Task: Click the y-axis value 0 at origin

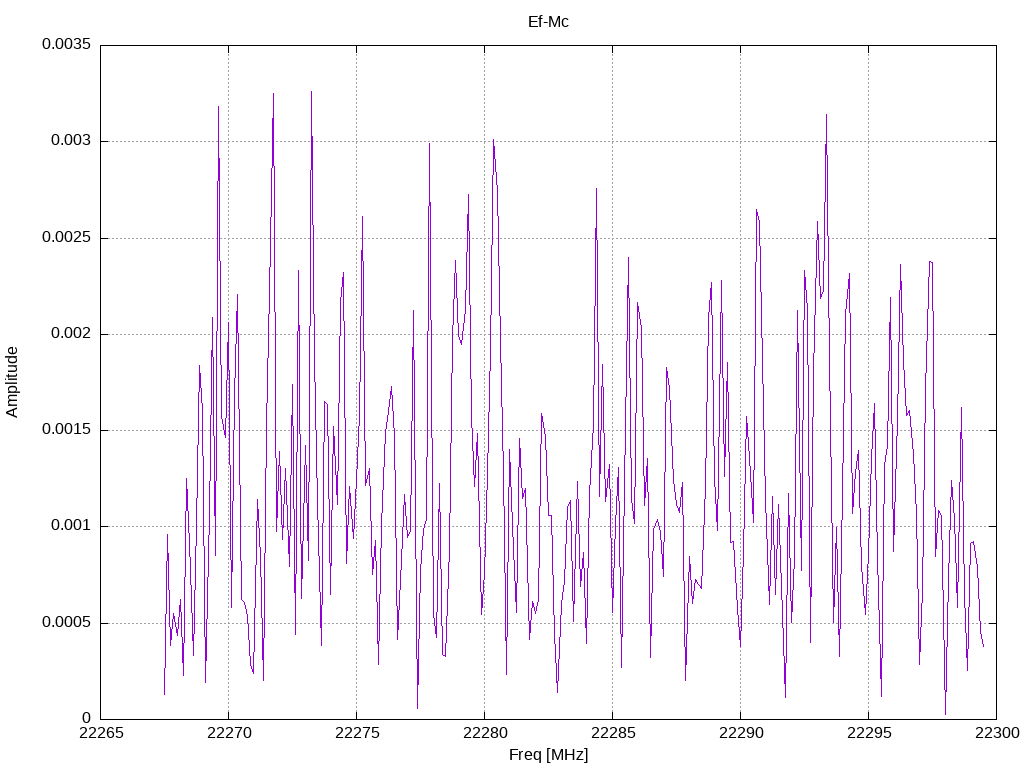Action: tap(86, 718)
